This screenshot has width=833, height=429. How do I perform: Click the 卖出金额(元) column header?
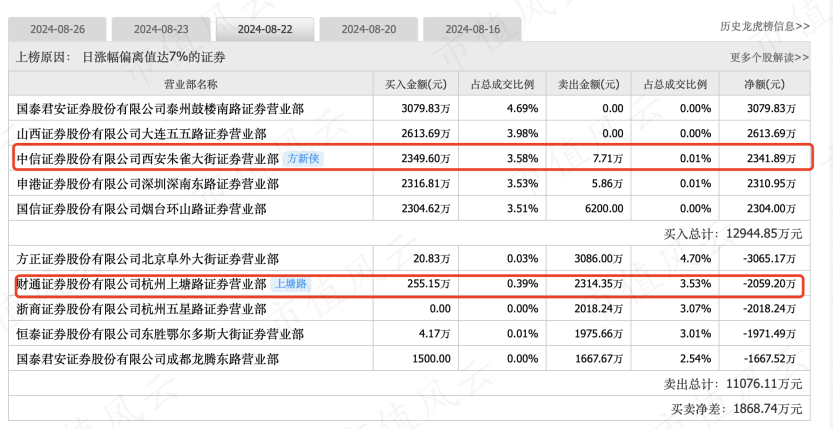[x=589, y=84]
